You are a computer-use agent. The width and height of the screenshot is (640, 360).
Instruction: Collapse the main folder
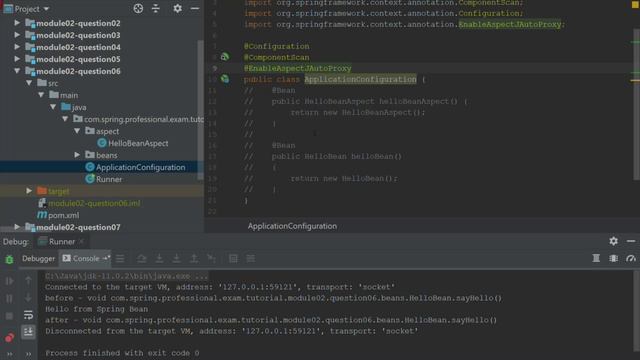coord(41,95)
